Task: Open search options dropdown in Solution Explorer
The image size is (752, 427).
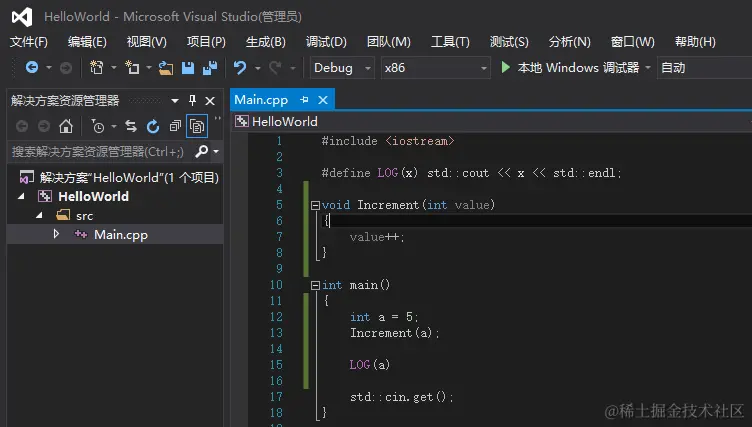Action: pyautogui.click(x=216, y=152)
